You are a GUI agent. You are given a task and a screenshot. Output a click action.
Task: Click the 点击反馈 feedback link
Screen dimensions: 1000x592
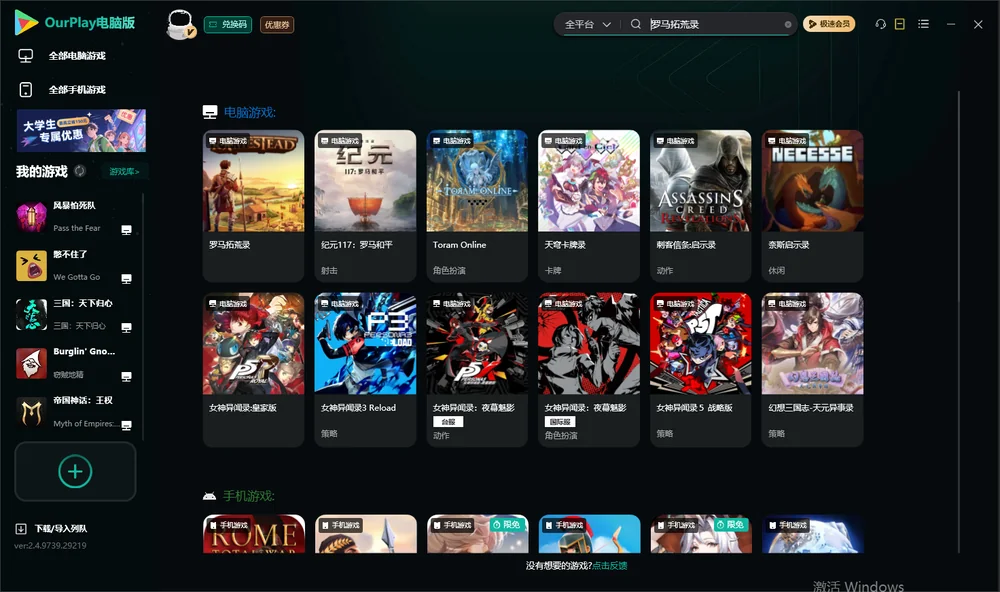[610, 566]
